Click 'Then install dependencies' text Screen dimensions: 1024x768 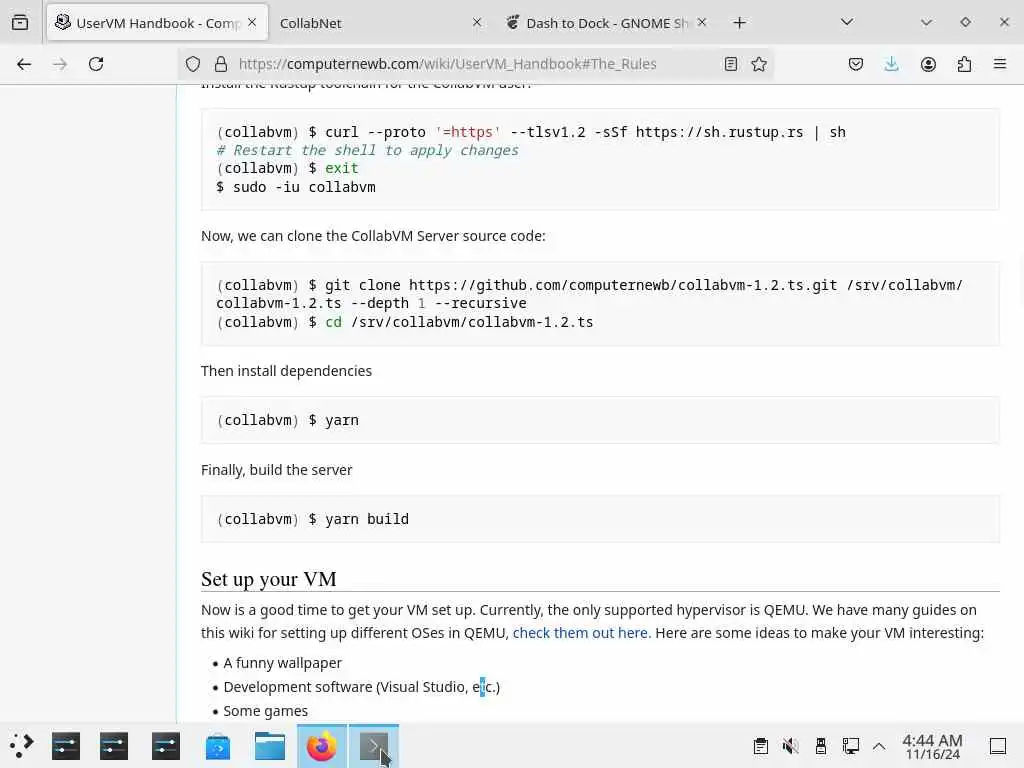click(286, 371)
